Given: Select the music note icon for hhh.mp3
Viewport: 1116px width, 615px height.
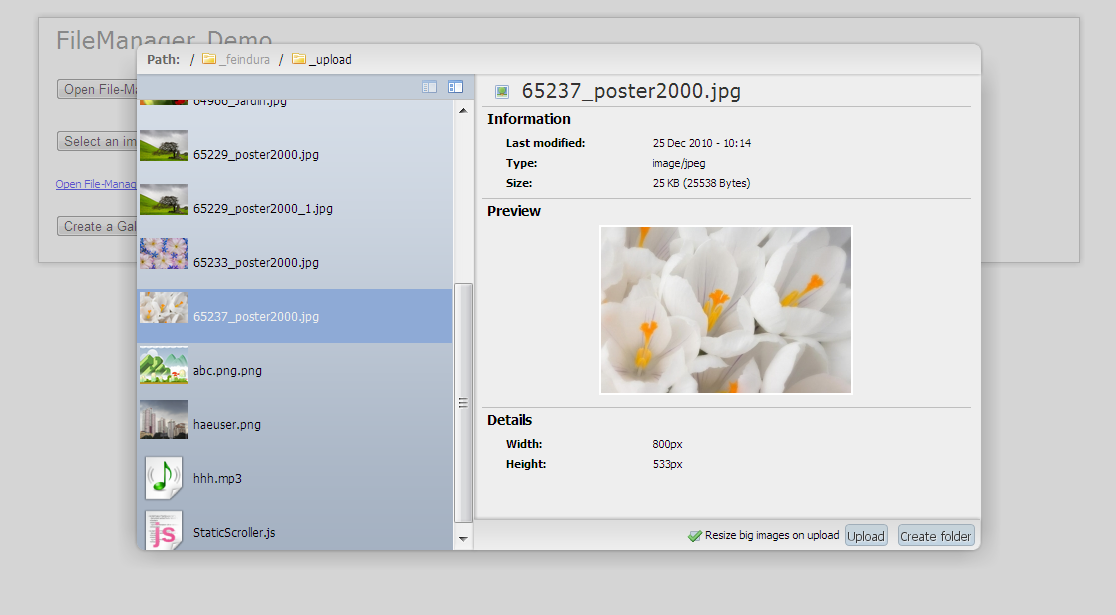Looking at the screenshot, I should click(163, 478).
